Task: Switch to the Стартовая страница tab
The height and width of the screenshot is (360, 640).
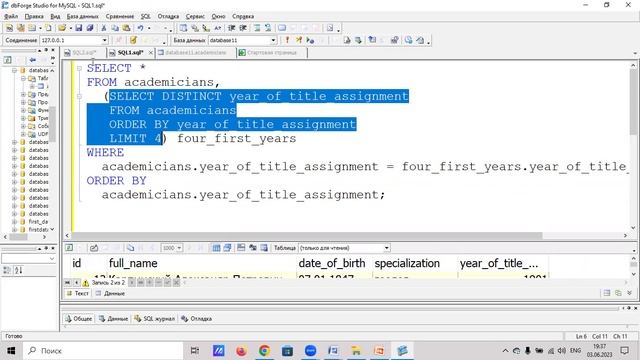Action: click(272, 53)
